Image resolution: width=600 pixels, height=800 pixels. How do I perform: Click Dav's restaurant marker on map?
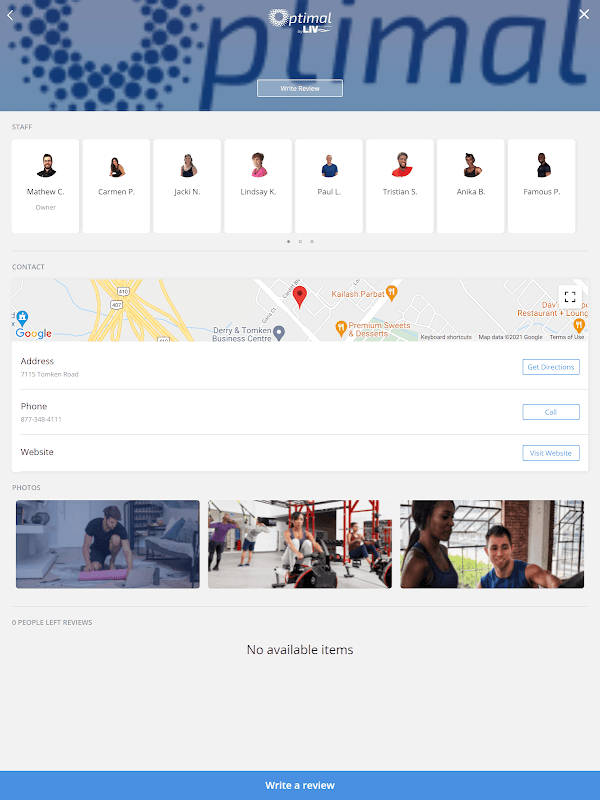[x=579, y=325]
